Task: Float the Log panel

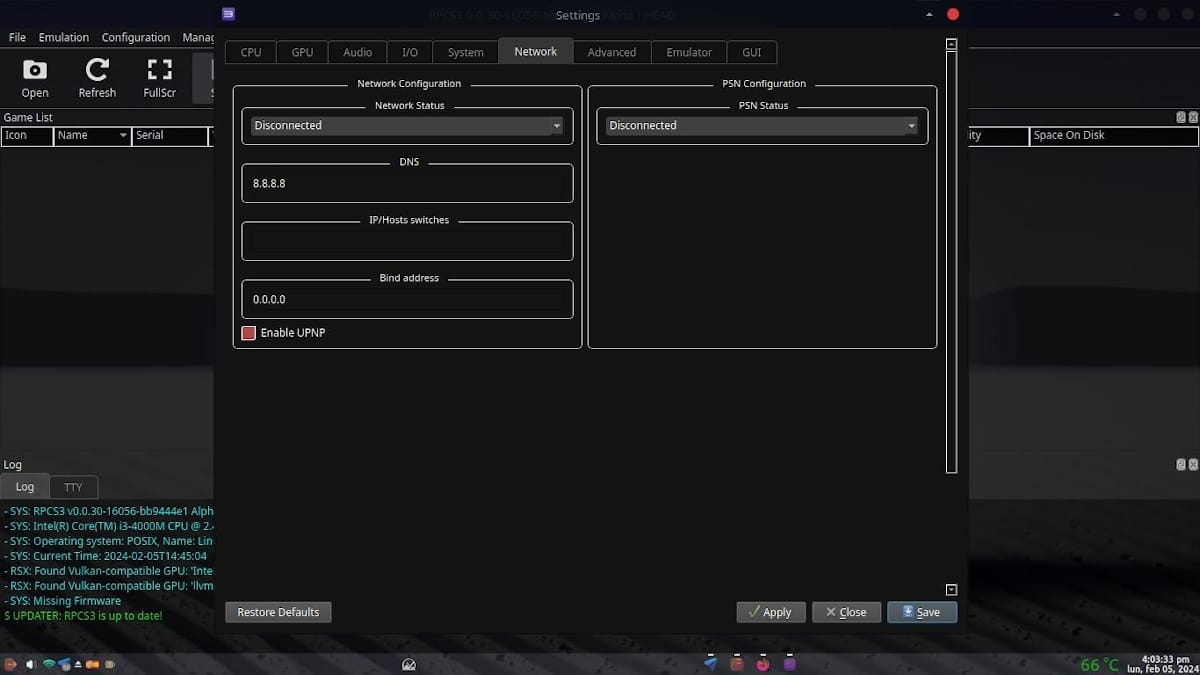Action: (1180, 464)
